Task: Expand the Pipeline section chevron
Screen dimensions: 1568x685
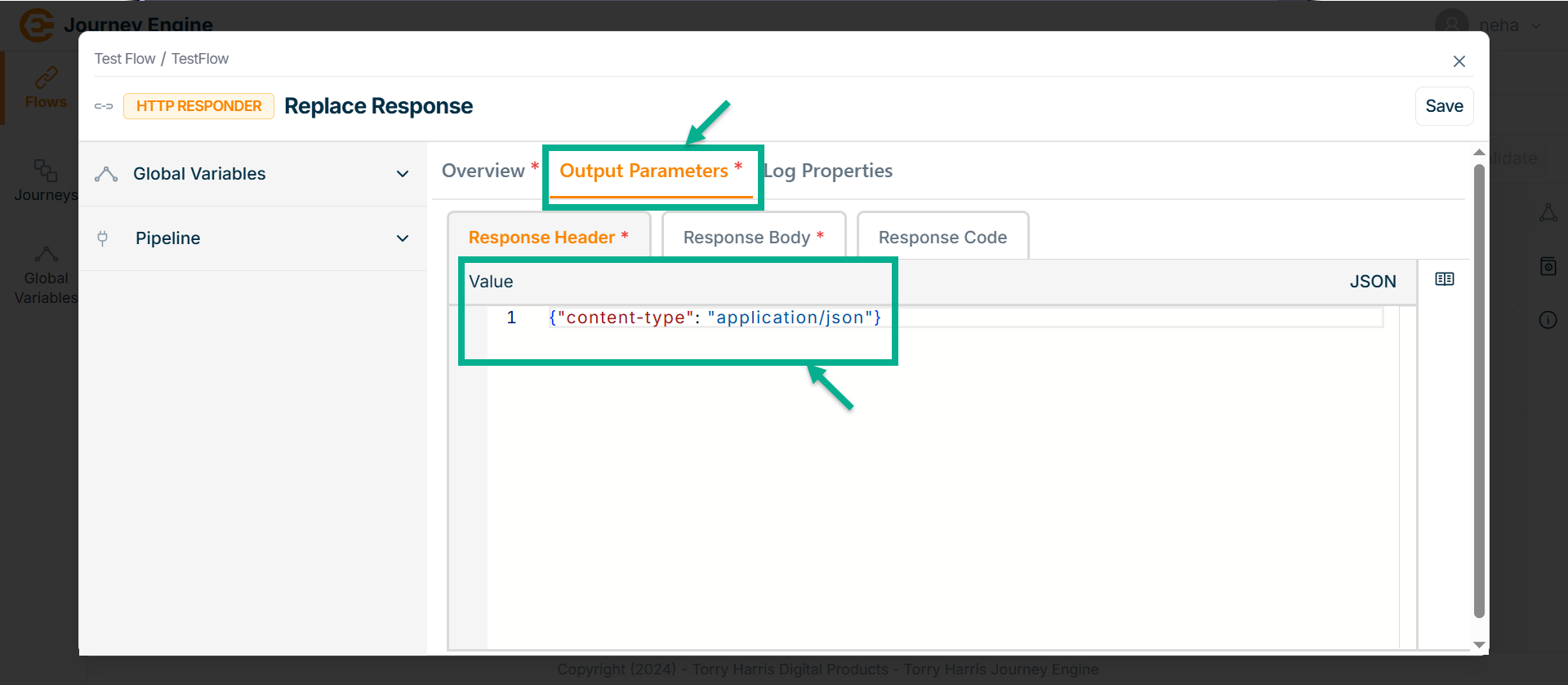Action: (x=403, y=238)
